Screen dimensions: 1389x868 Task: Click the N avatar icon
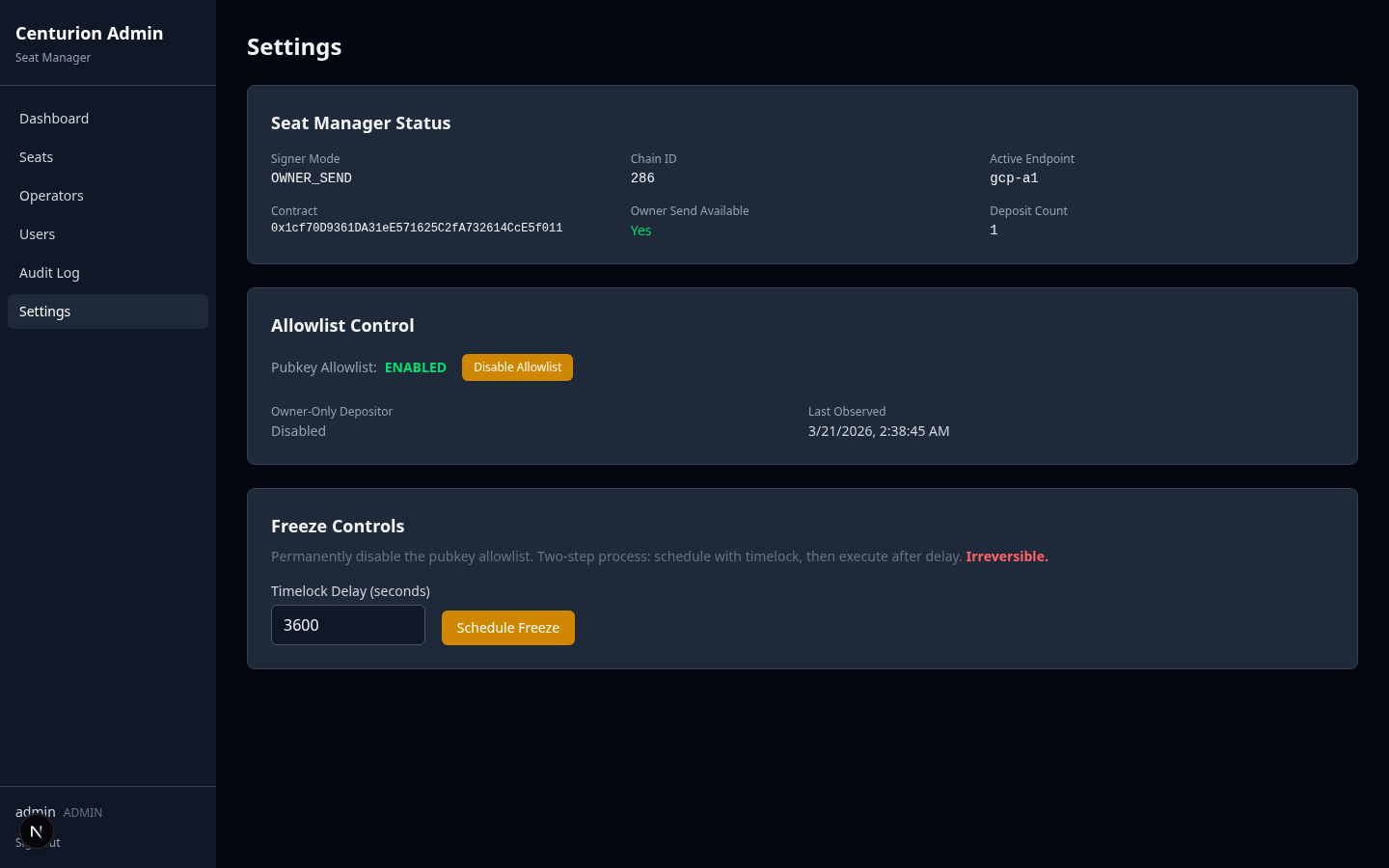[37, 830]
